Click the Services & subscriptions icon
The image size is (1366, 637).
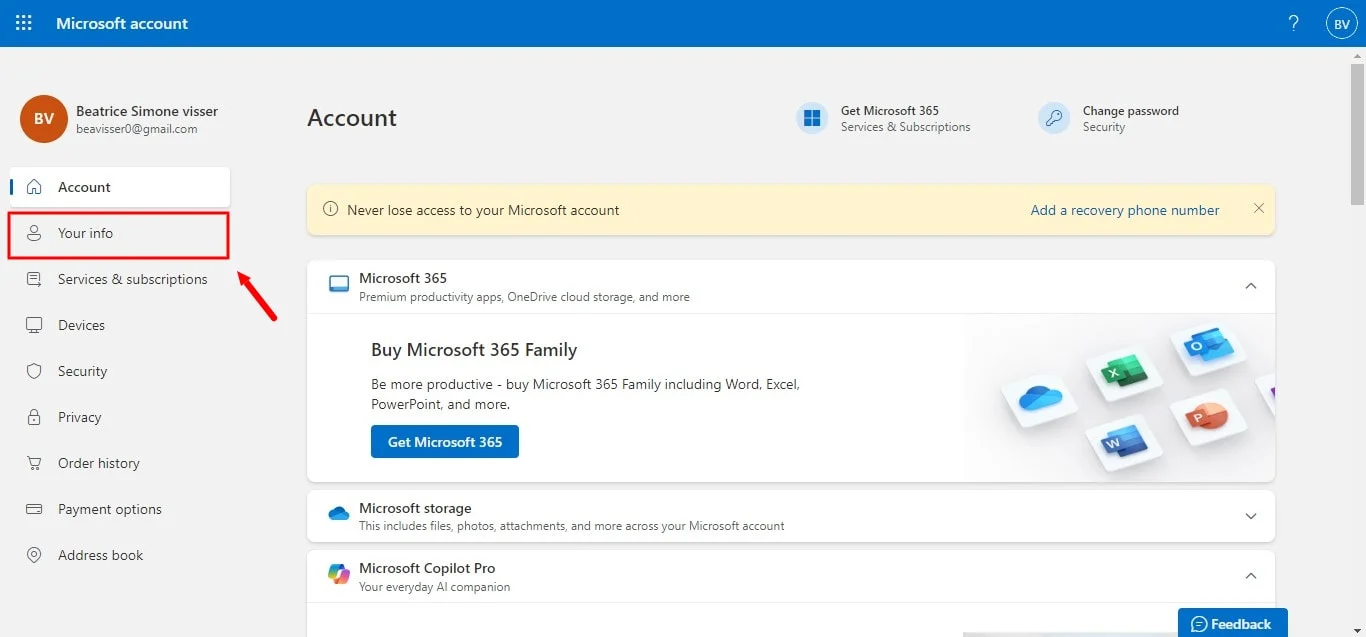point(34,279)
